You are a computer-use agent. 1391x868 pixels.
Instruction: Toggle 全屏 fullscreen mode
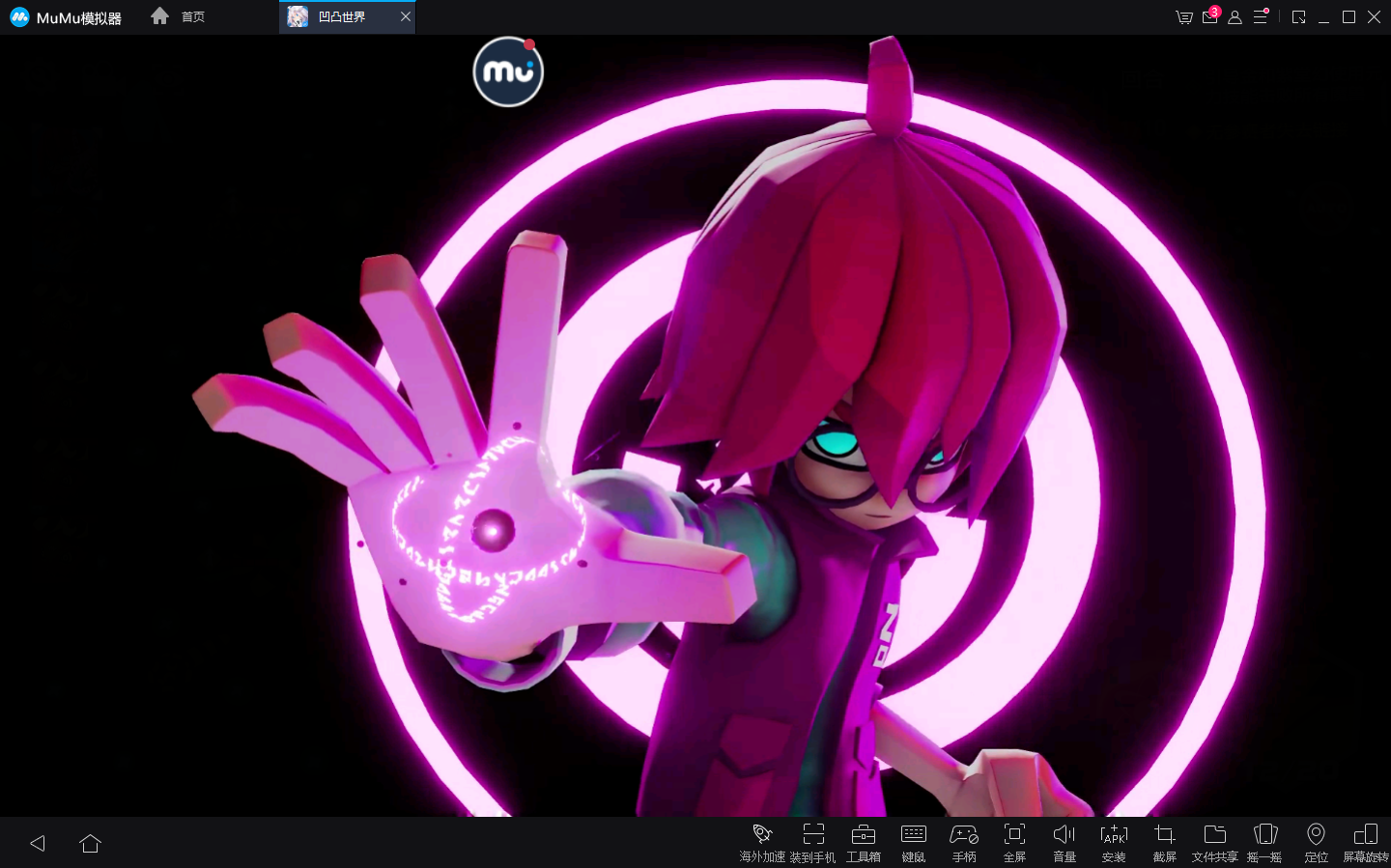coord(1014,835)
